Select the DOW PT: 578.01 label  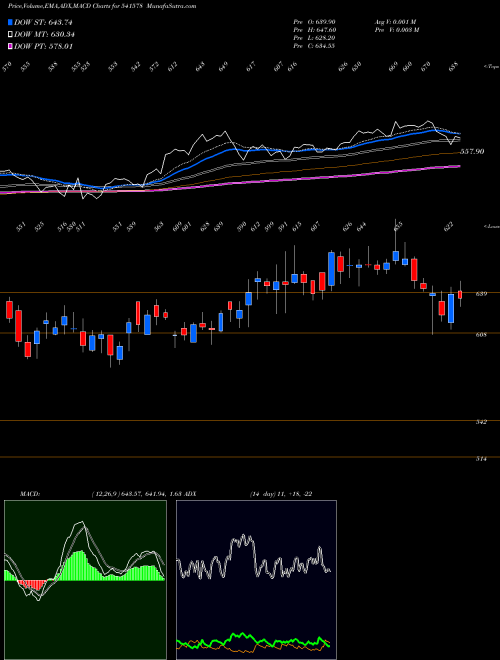tap(43, 46)
